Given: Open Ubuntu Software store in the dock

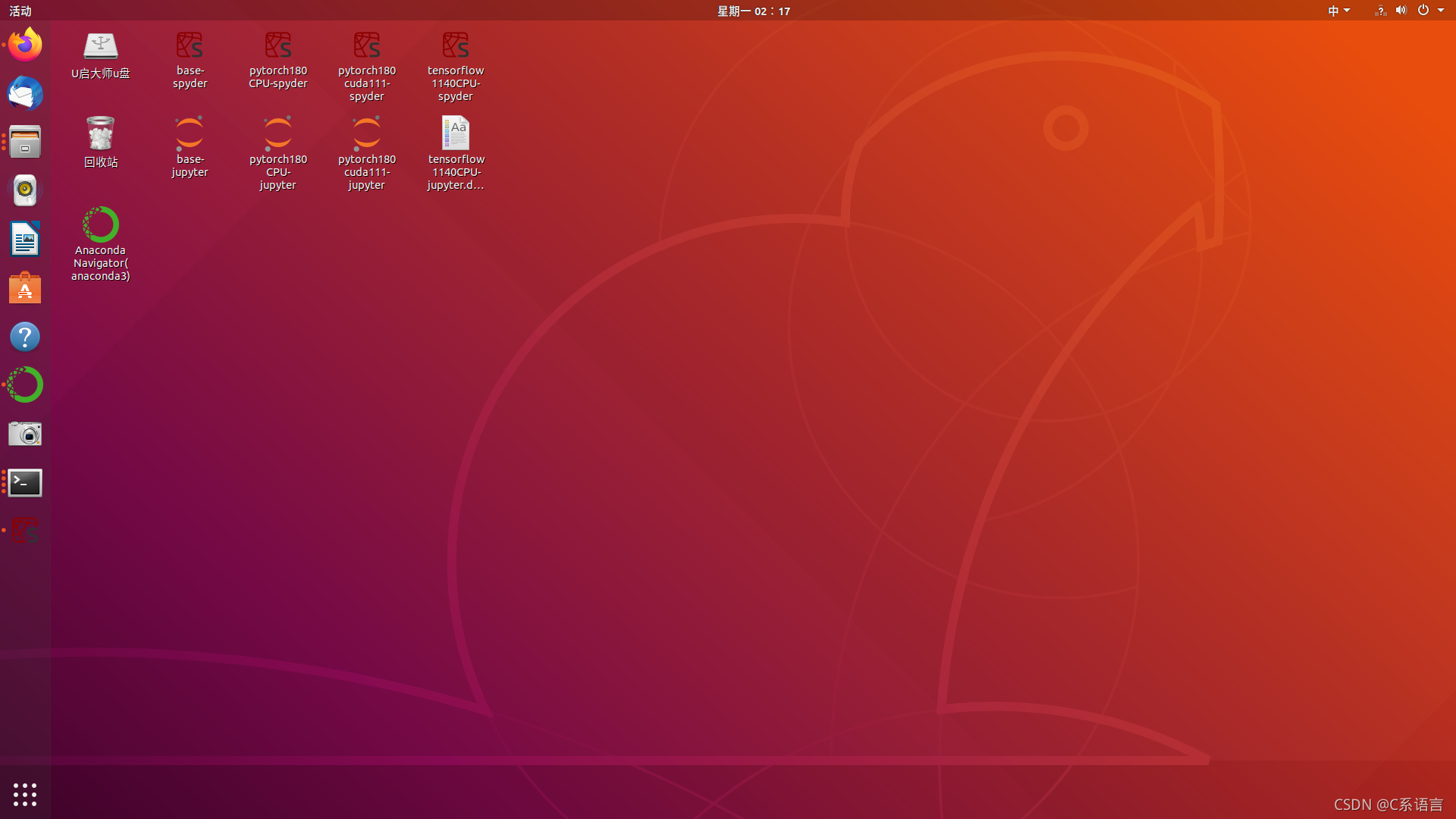Looking at the screenshot, I should pos(25,287).
